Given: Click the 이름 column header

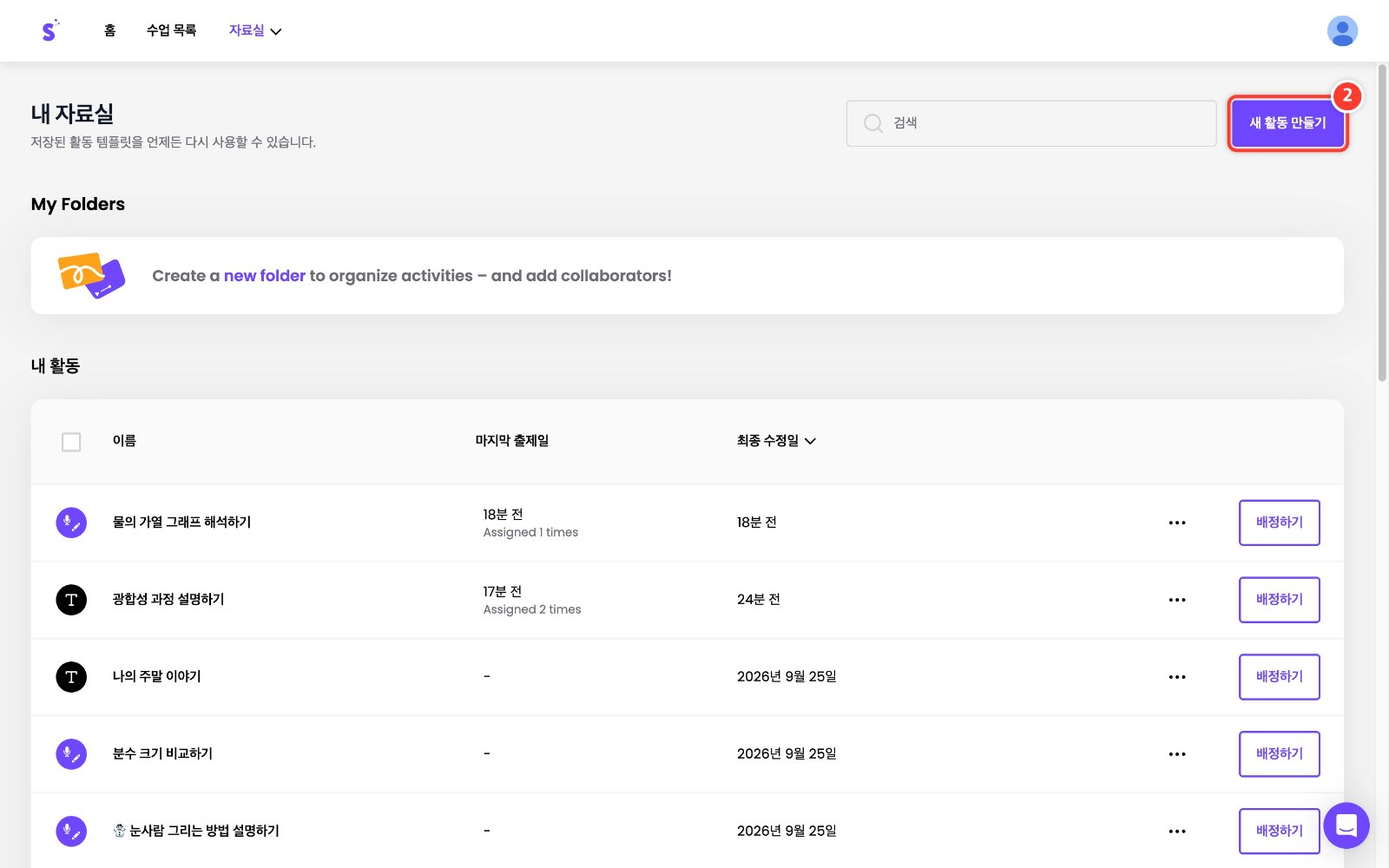Looking at the screenshot, I should click(x=124, y=441).
